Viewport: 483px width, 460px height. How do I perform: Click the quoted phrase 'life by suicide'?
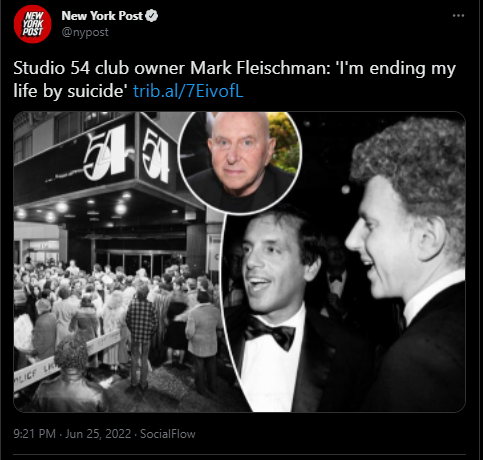pyautogui.click(x=70, y=91)
